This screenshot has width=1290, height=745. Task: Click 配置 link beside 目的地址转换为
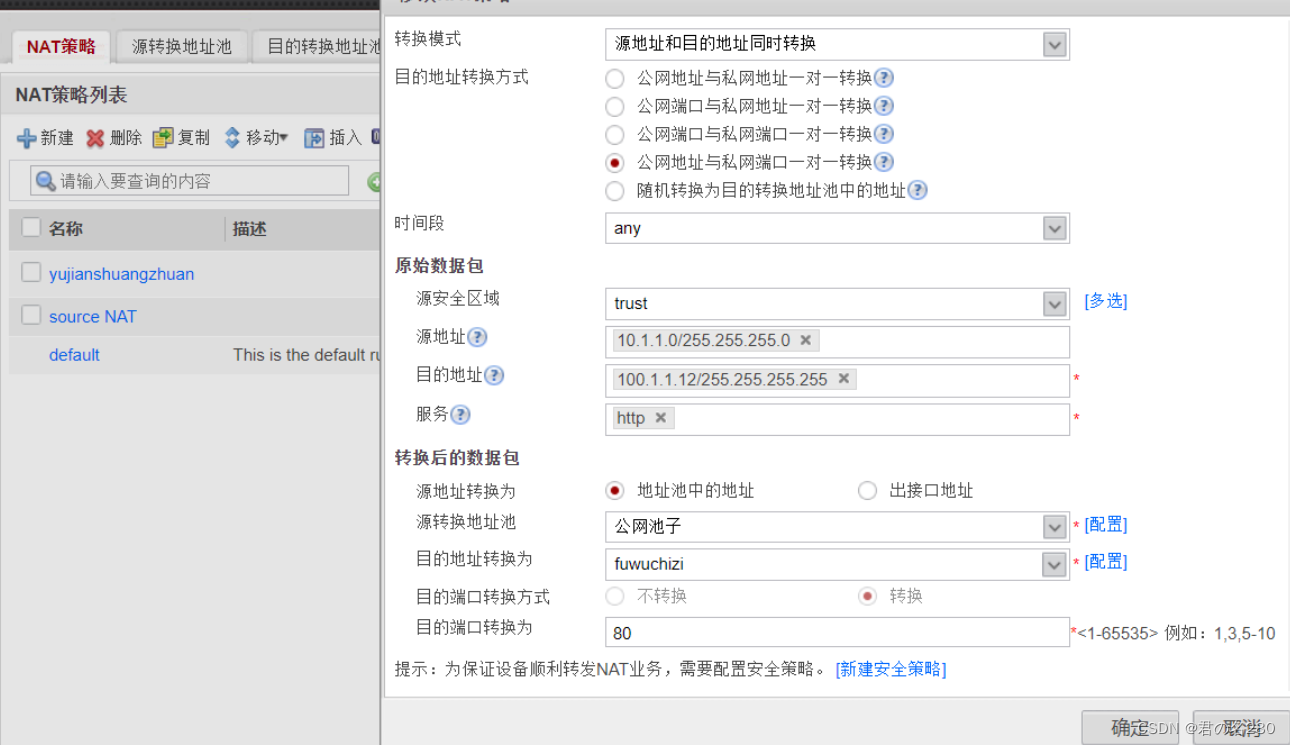click(1106, 562)
